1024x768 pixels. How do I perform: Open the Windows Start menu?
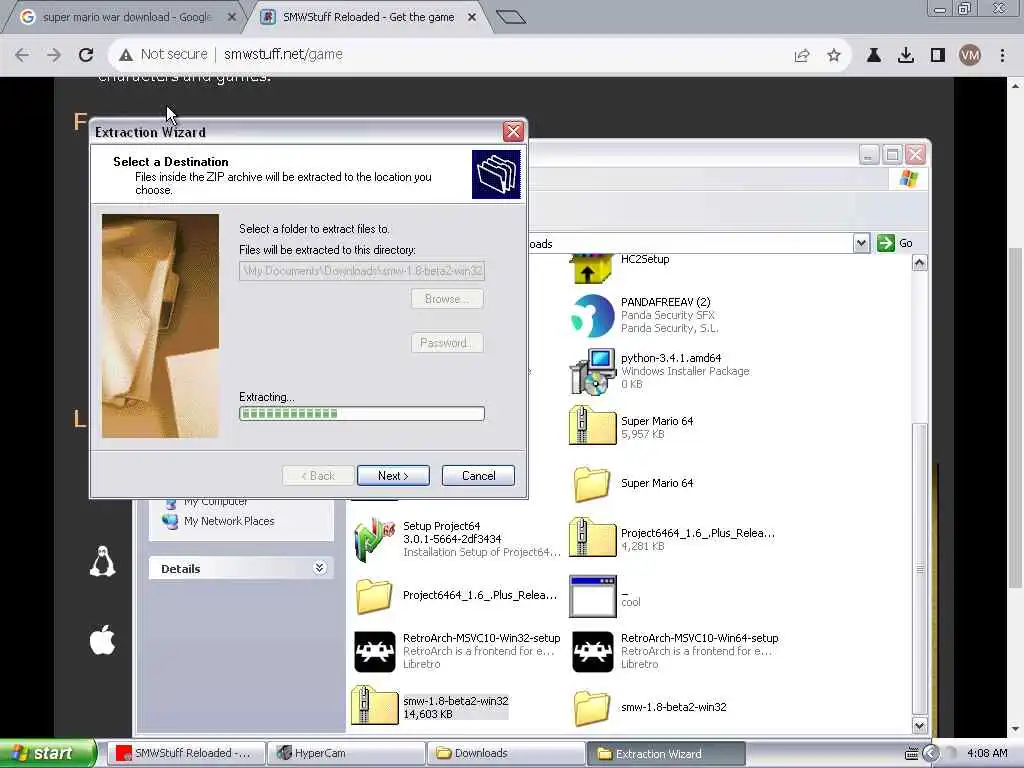[48, 754]
